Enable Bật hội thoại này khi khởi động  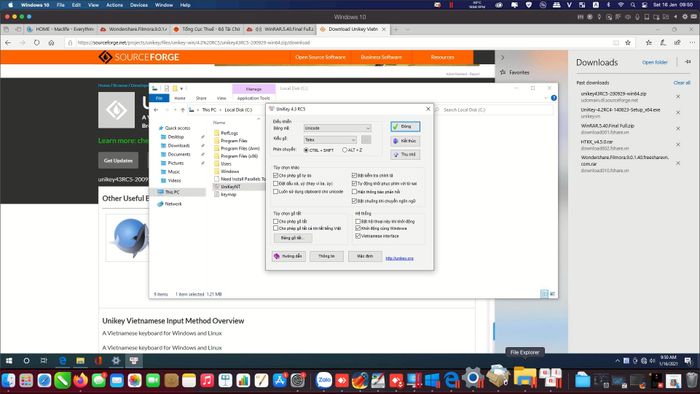358,221
